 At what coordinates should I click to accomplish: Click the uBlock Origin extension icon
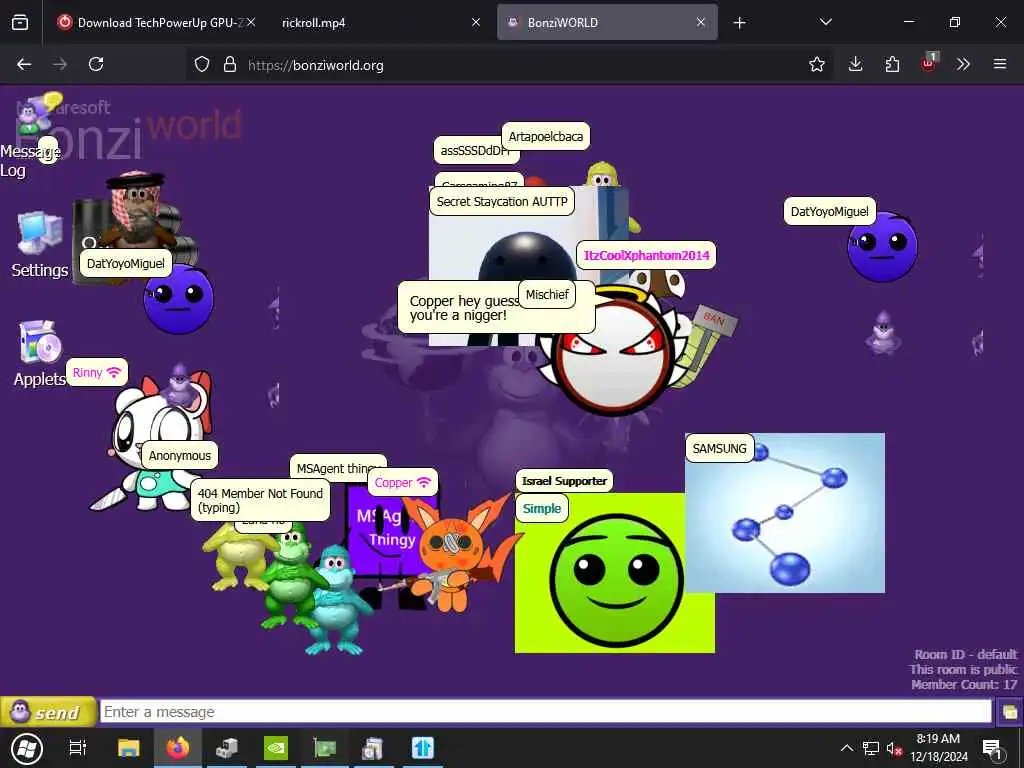point(928,63)
